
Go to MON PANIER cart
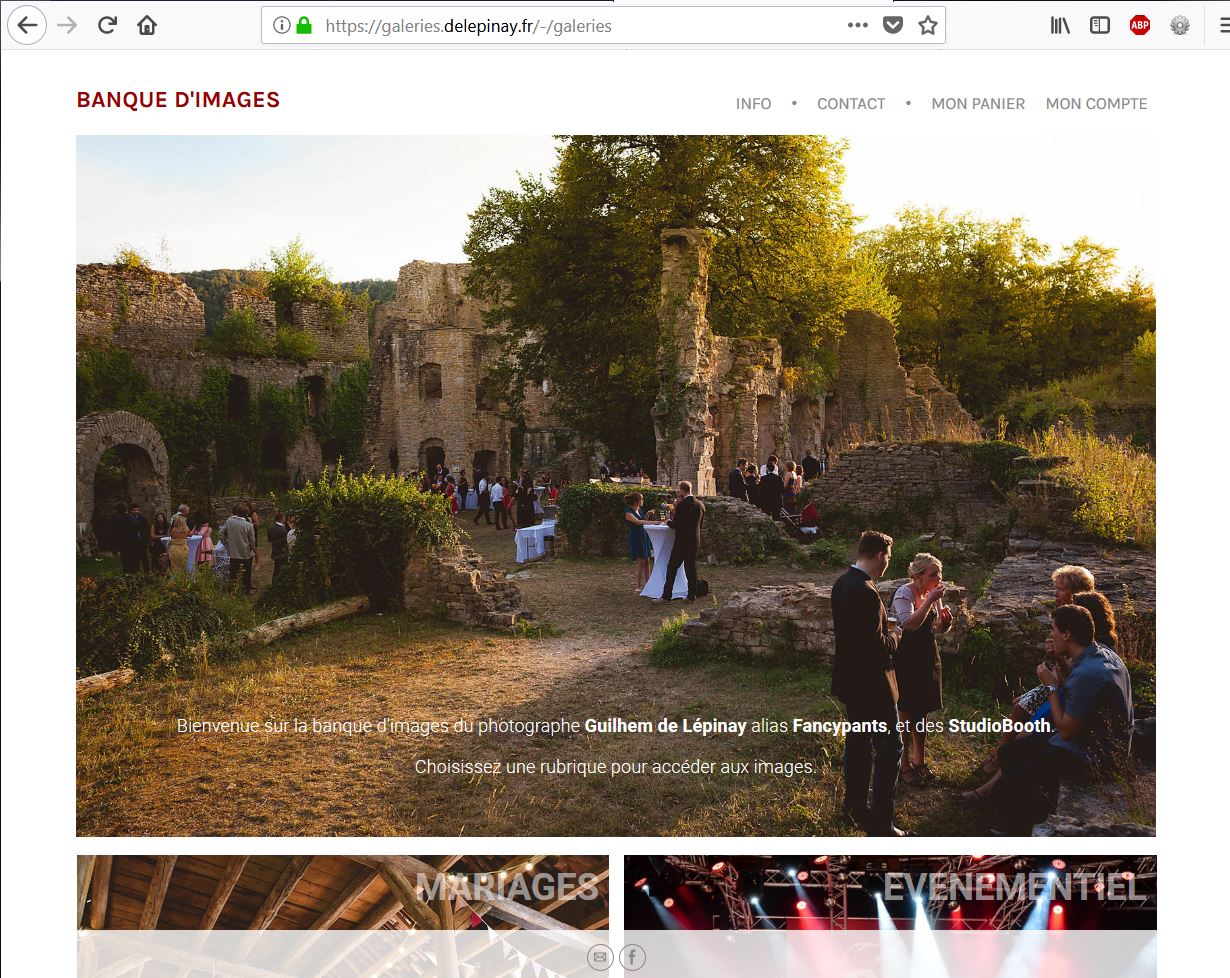tap(978, 104)
